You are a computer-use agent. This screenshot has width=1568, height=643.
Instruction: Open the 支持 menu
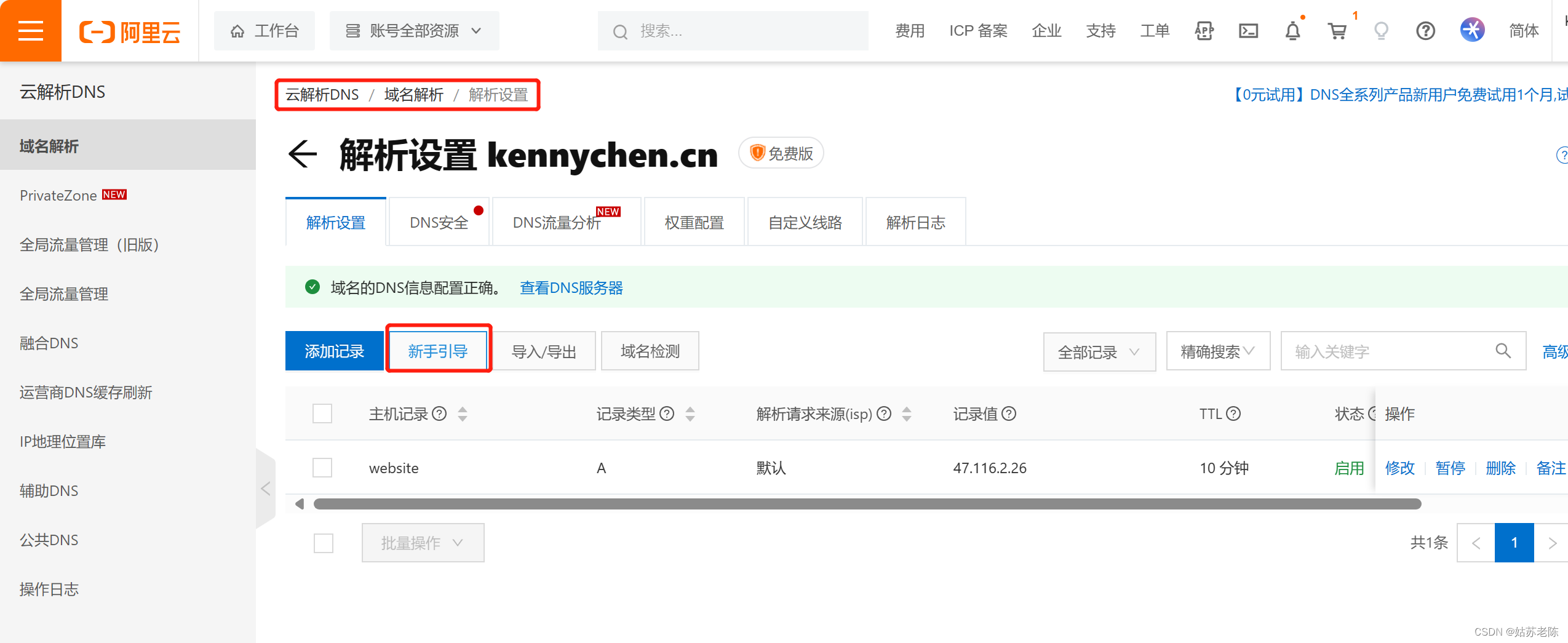click(x=1100, y=31)
